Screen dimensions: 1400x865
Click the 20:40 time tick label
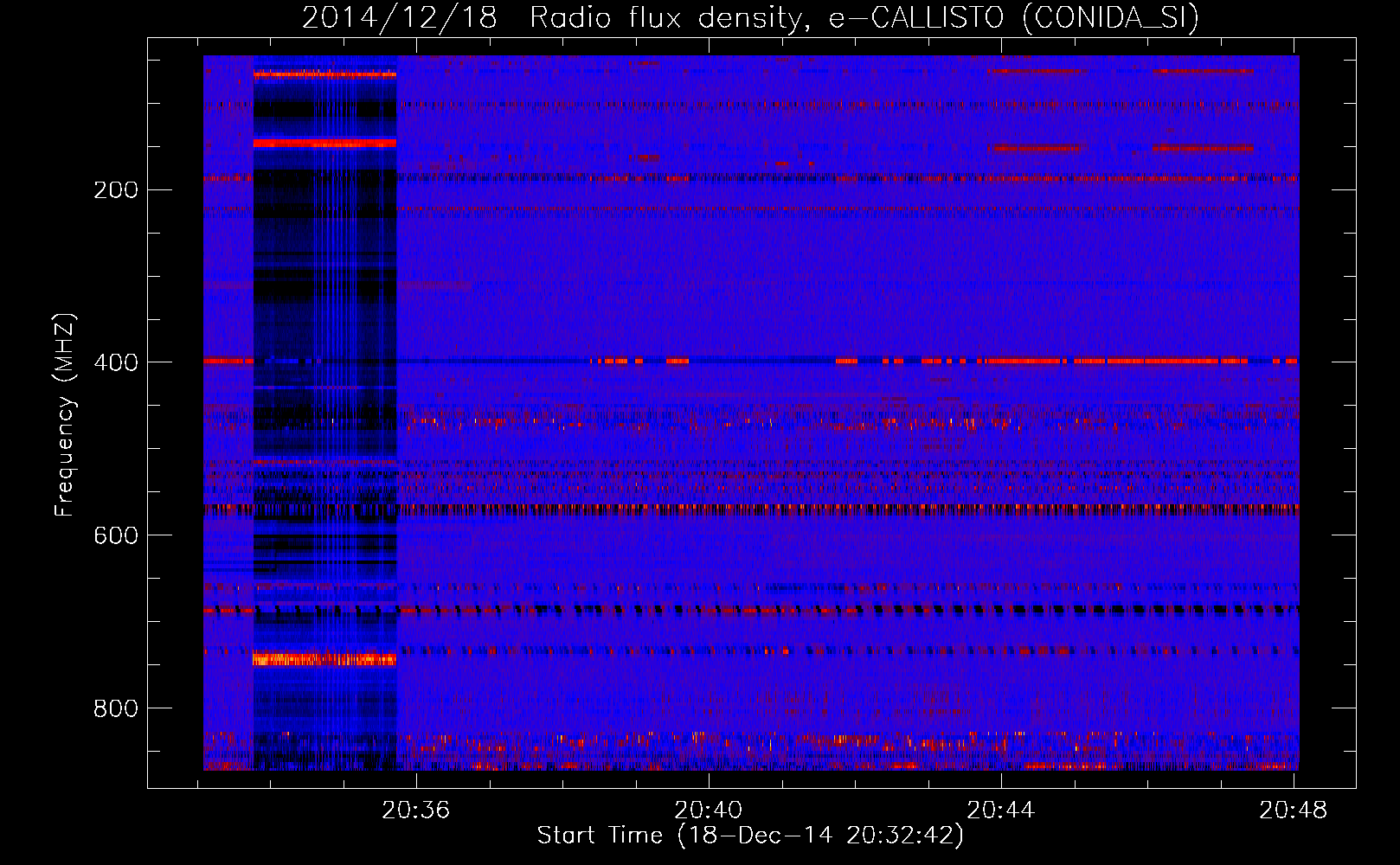pyautogui.click(x=709, y=811)
